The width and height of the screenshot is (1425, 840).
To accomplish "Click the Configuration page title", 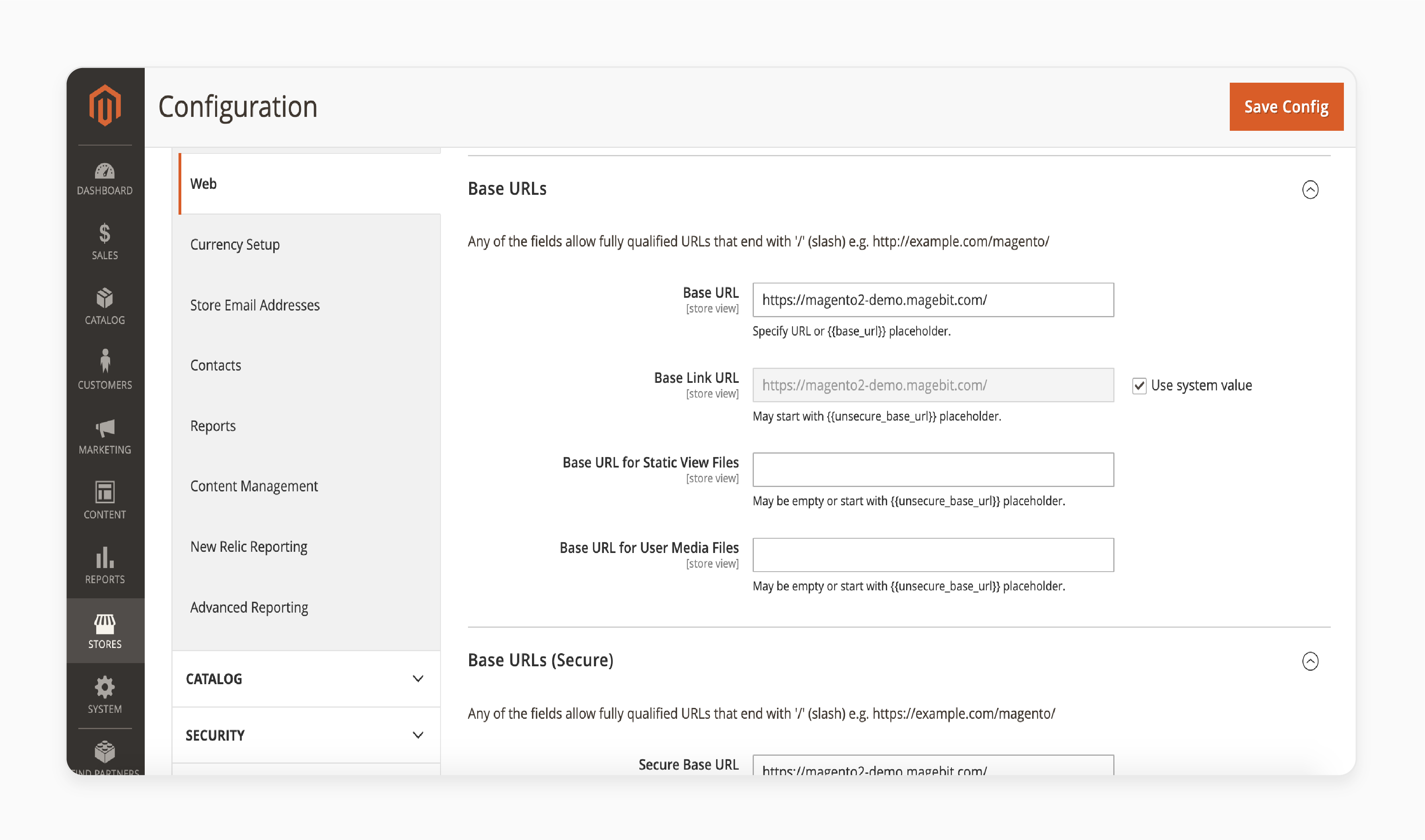I will pos(238,107).
